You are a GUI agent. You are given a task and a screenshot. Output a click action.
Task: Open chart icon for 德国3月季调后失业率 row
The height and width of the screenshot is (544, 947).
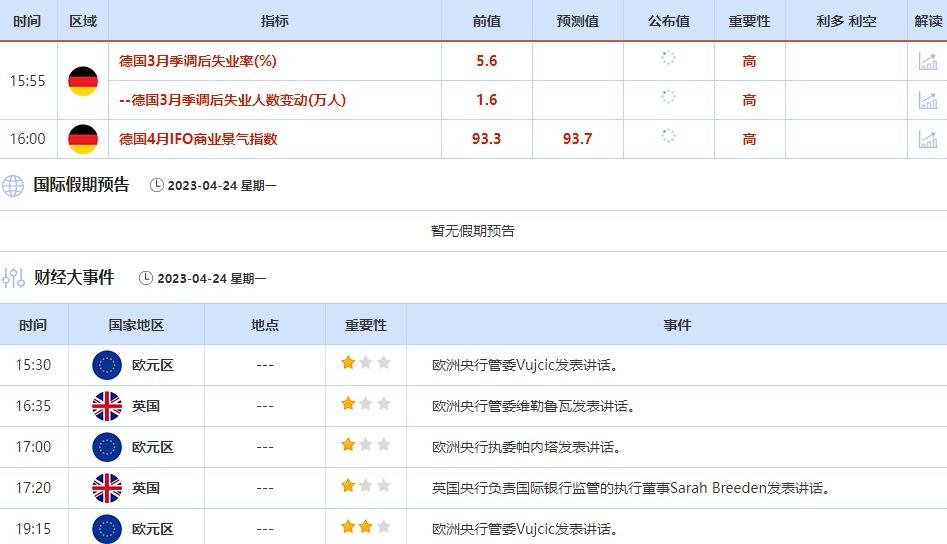pos(927,61)
